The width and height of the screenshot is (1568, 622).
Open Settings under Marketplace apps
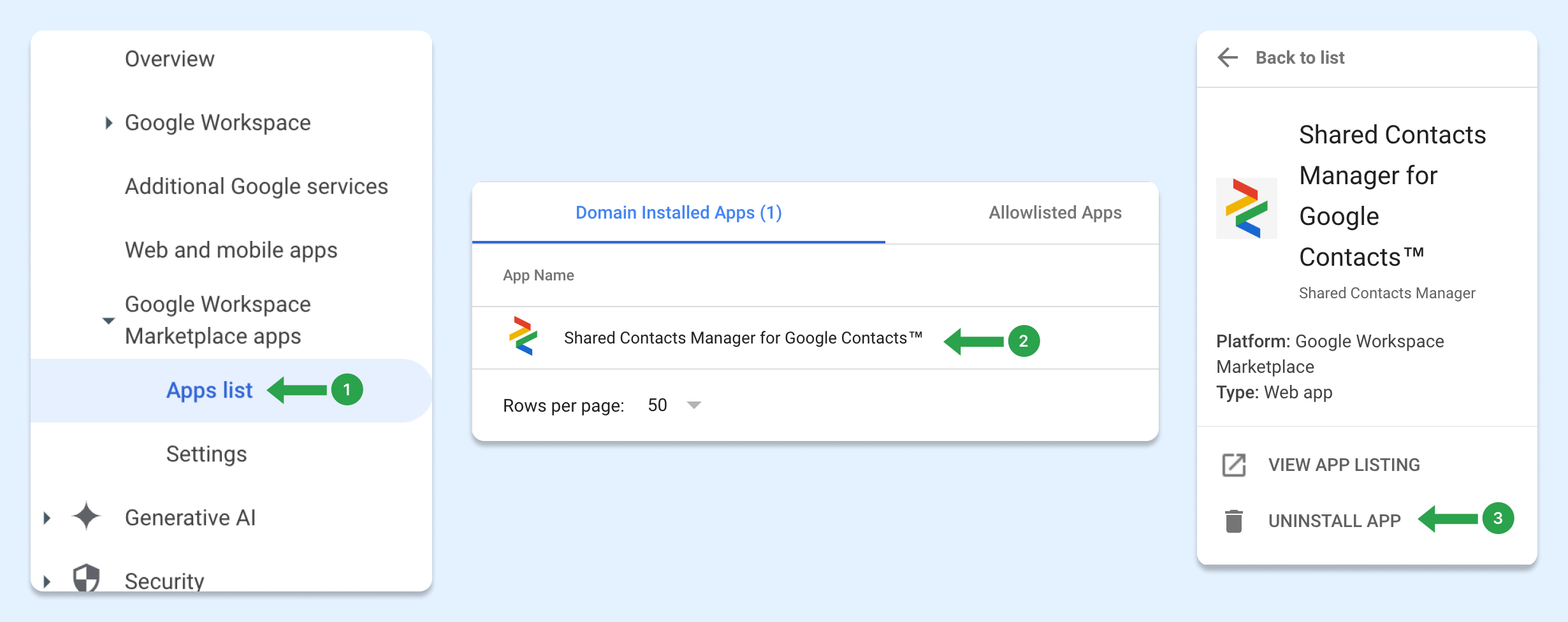point(207,454)
